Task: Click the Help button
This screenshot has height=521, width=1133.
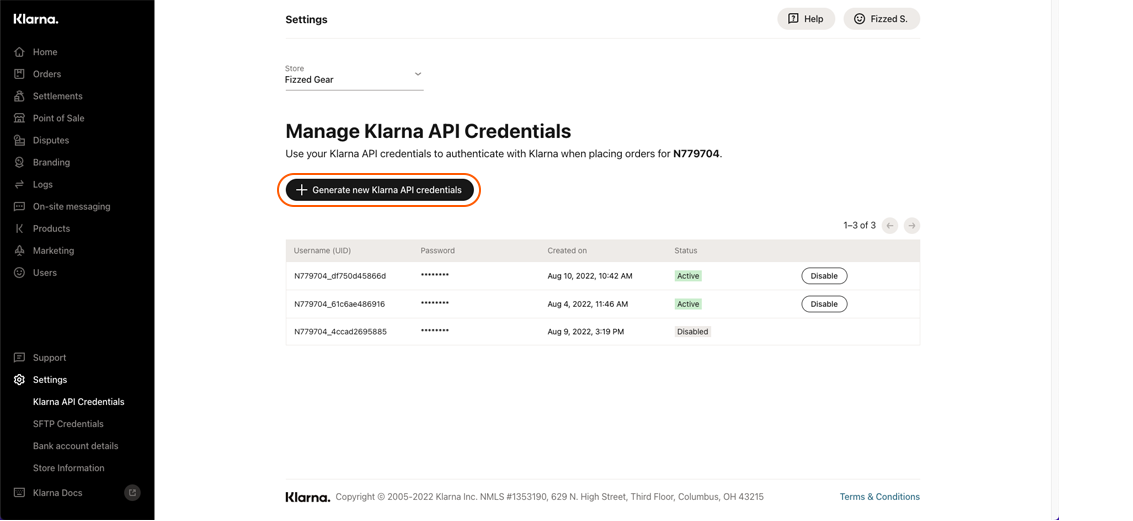Action: tap(806, 19)
